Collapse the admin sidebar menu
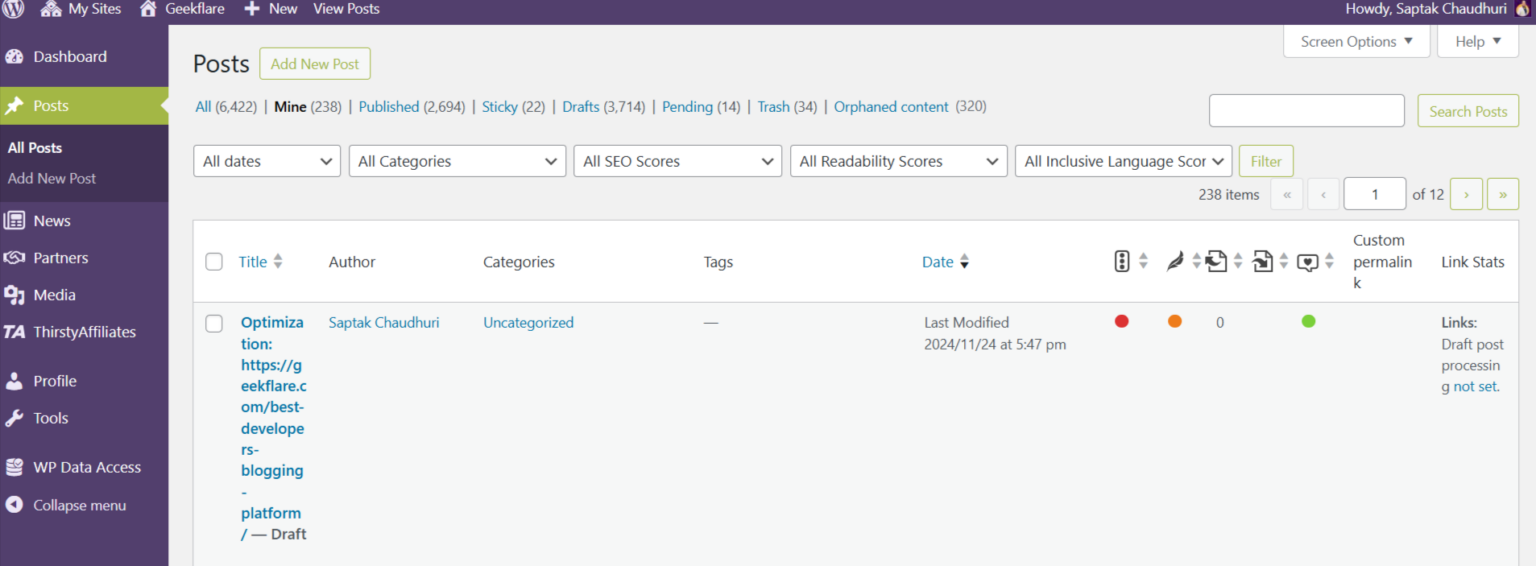 [x=79, y=505]
